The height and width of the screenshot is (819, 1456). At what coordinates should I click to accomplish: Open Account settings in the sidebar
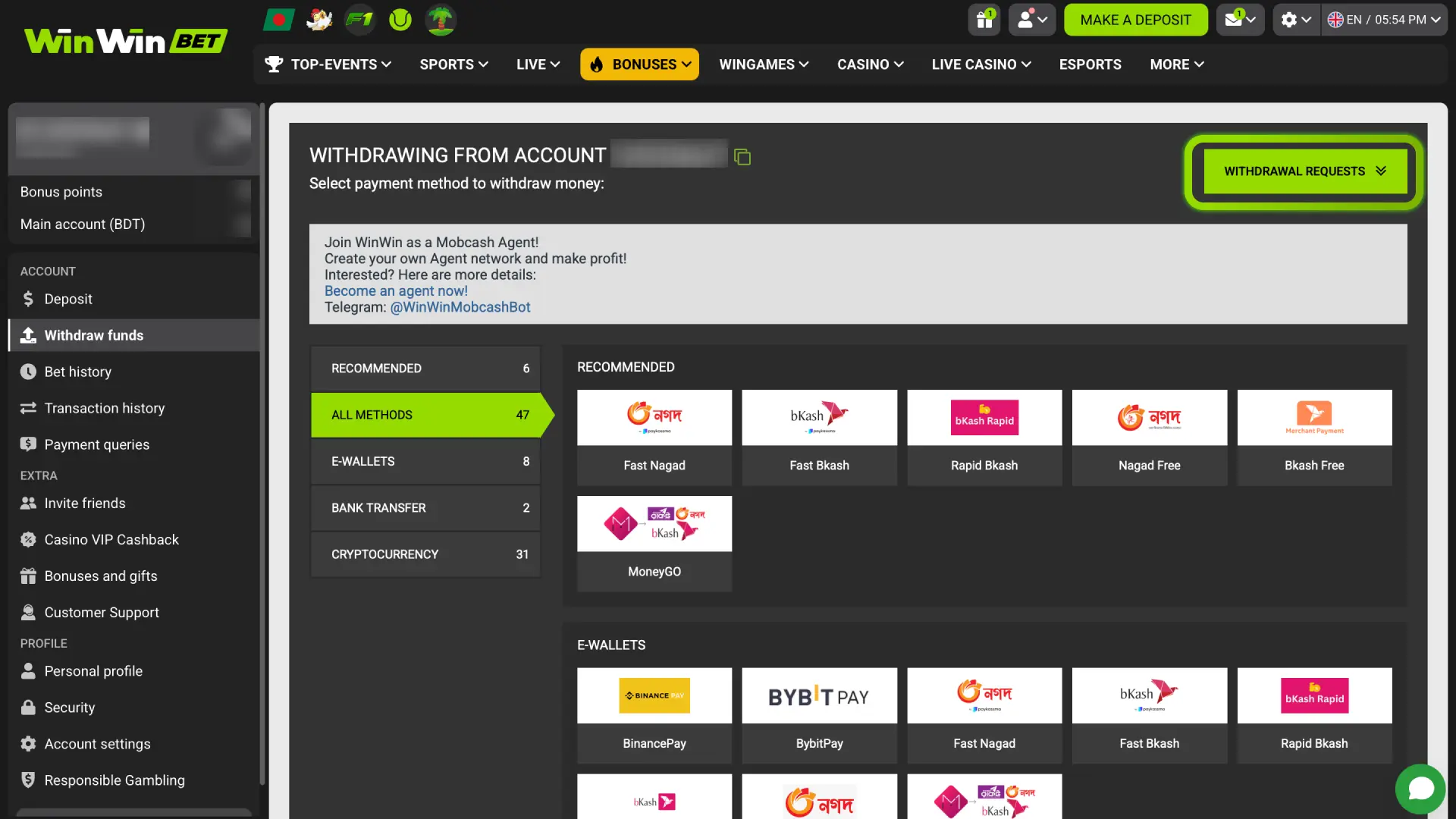(x=133, y=744)
